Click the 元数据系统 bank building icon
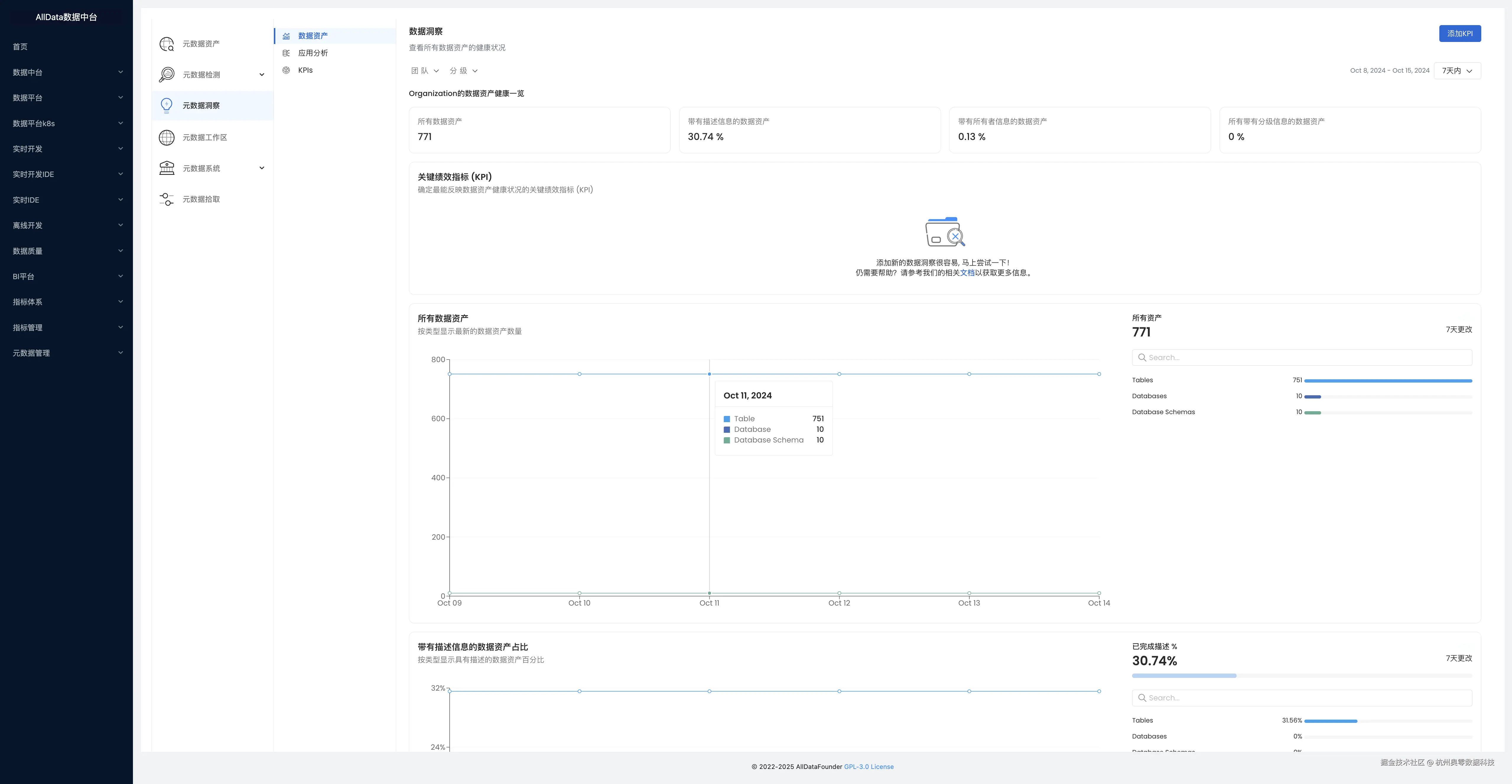The height and width of the screenshot is (784, 1512). [167, 168]
